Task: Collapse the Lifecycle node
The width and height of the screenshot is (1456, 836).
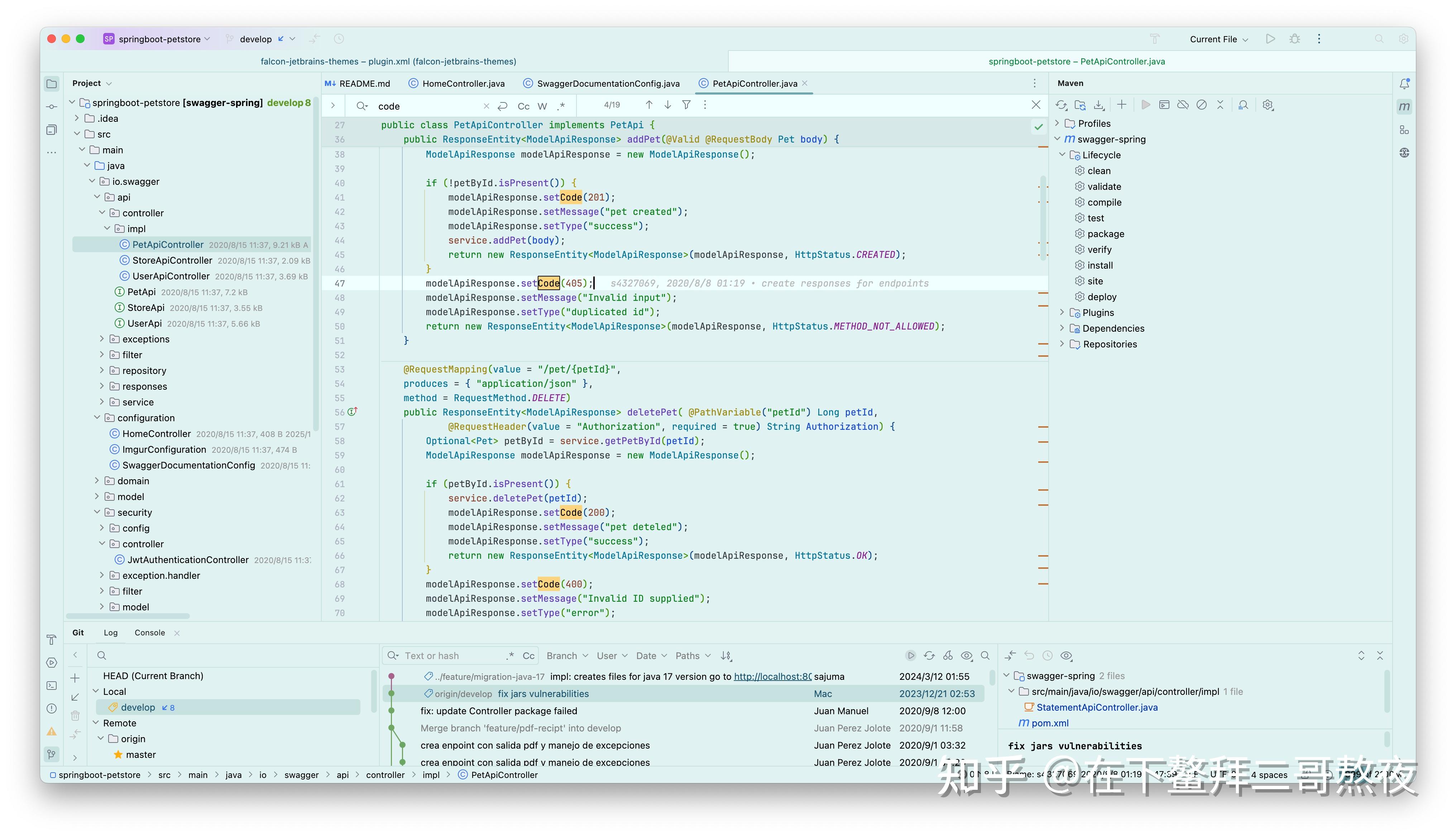Action: click(x=1063, y=154)
